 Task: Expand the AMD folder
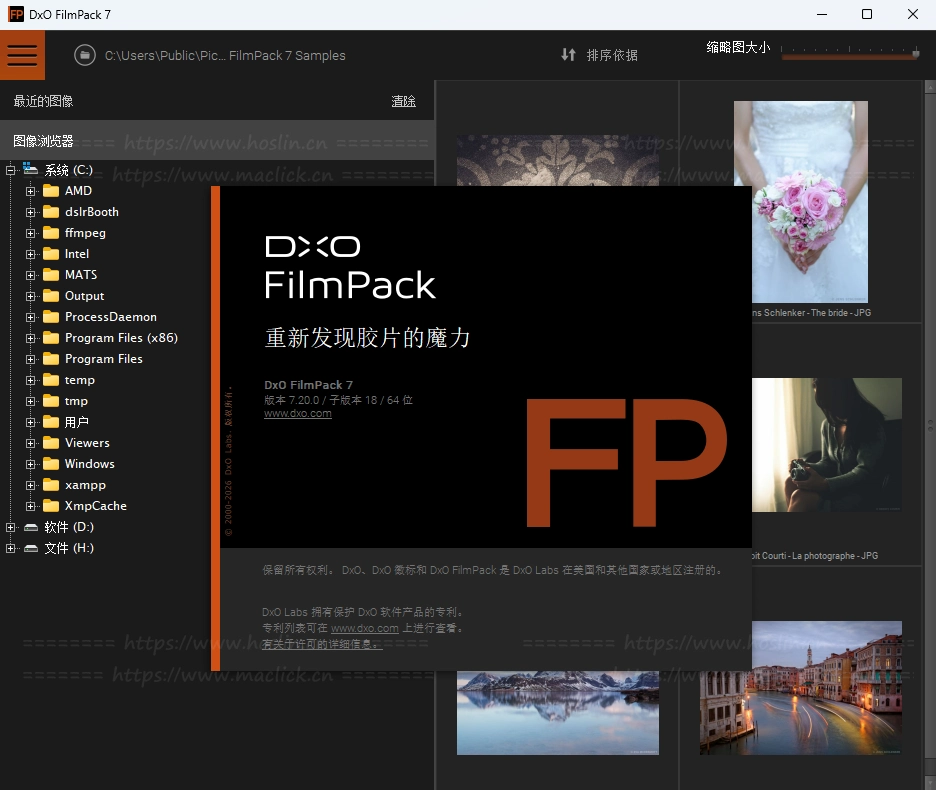coord(30,191)
